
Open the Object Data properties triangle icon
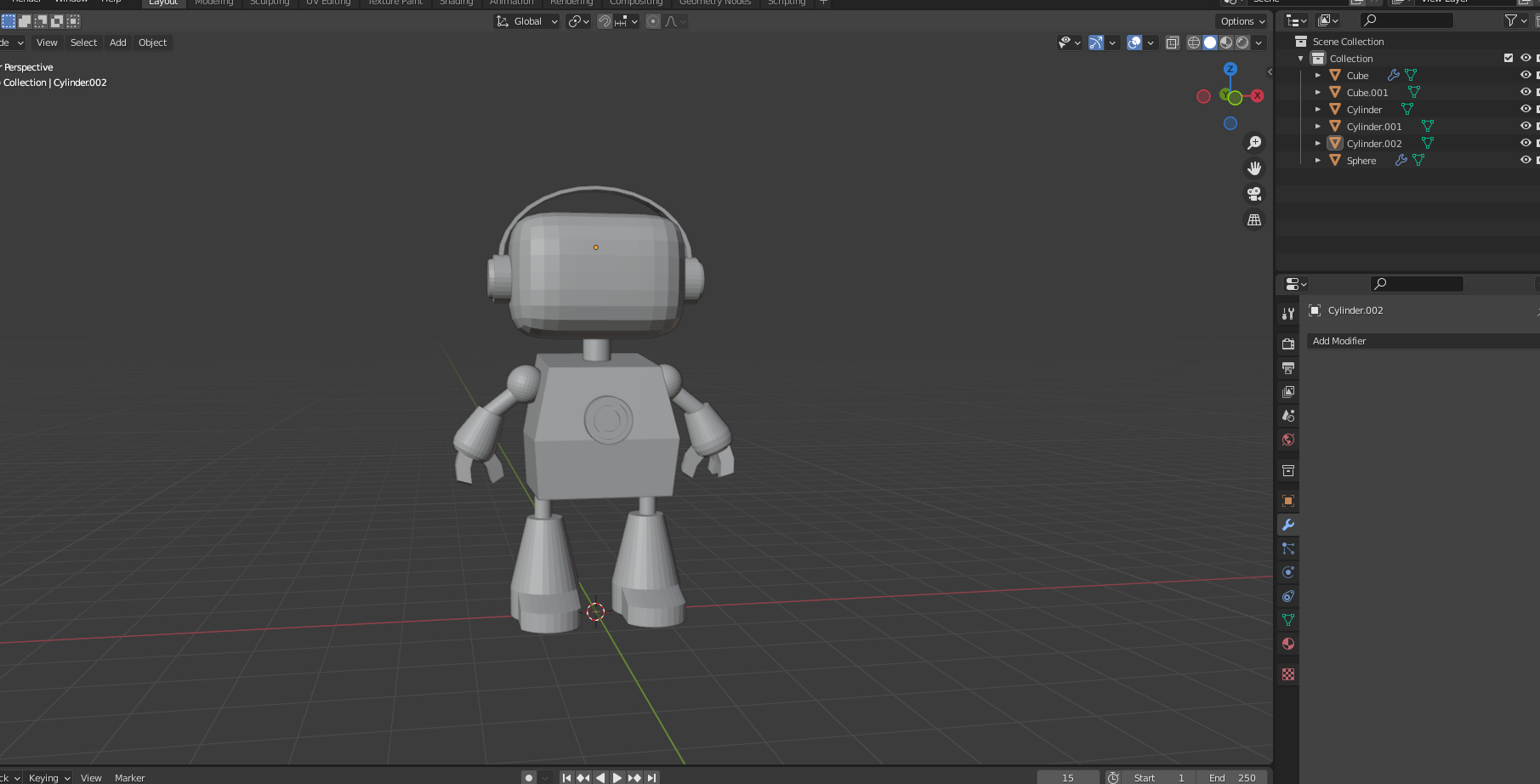click(1288, 620)
